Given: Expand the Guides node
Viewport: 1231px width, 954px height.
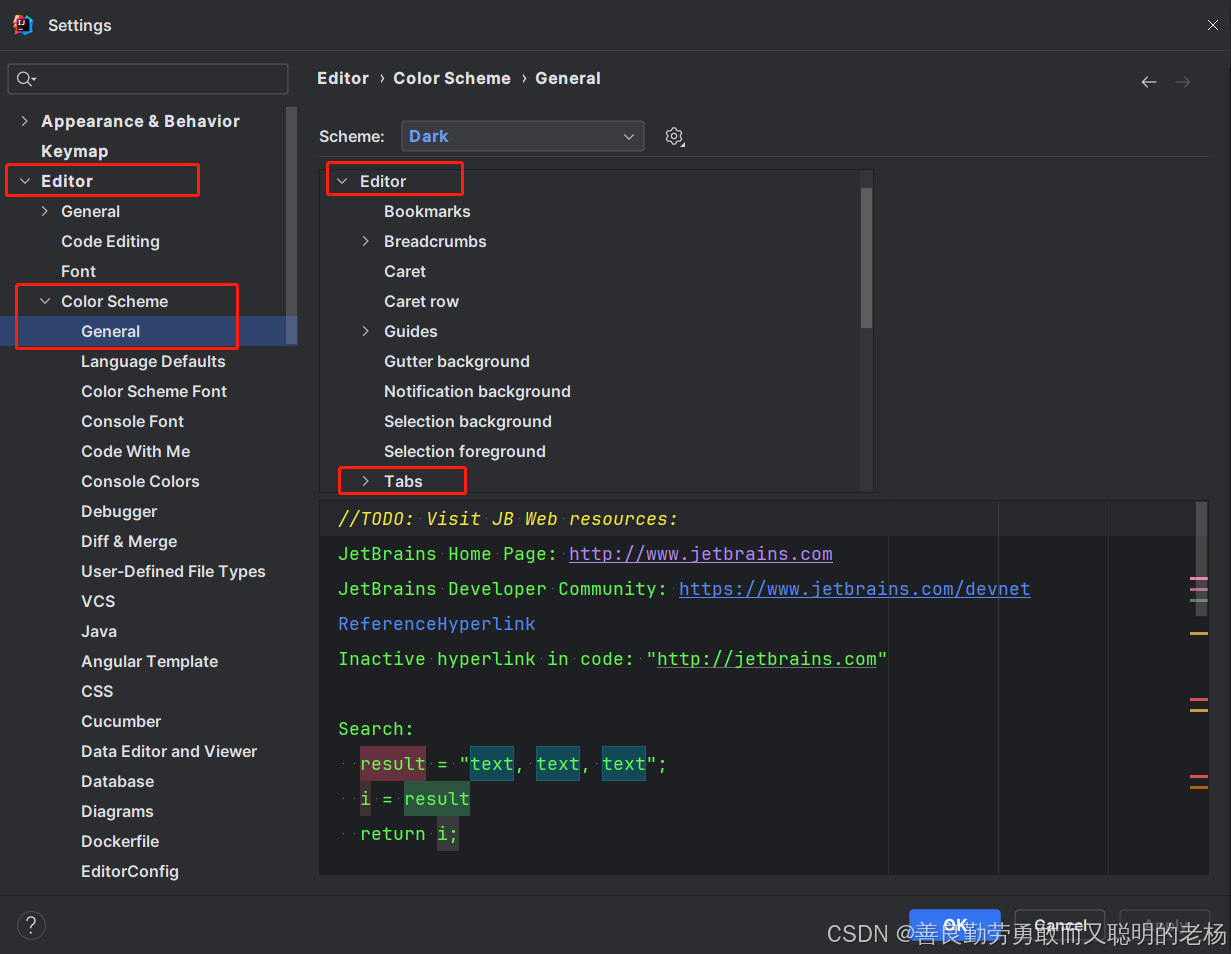Looking at the screenshot, I should [x=365, y=331].
